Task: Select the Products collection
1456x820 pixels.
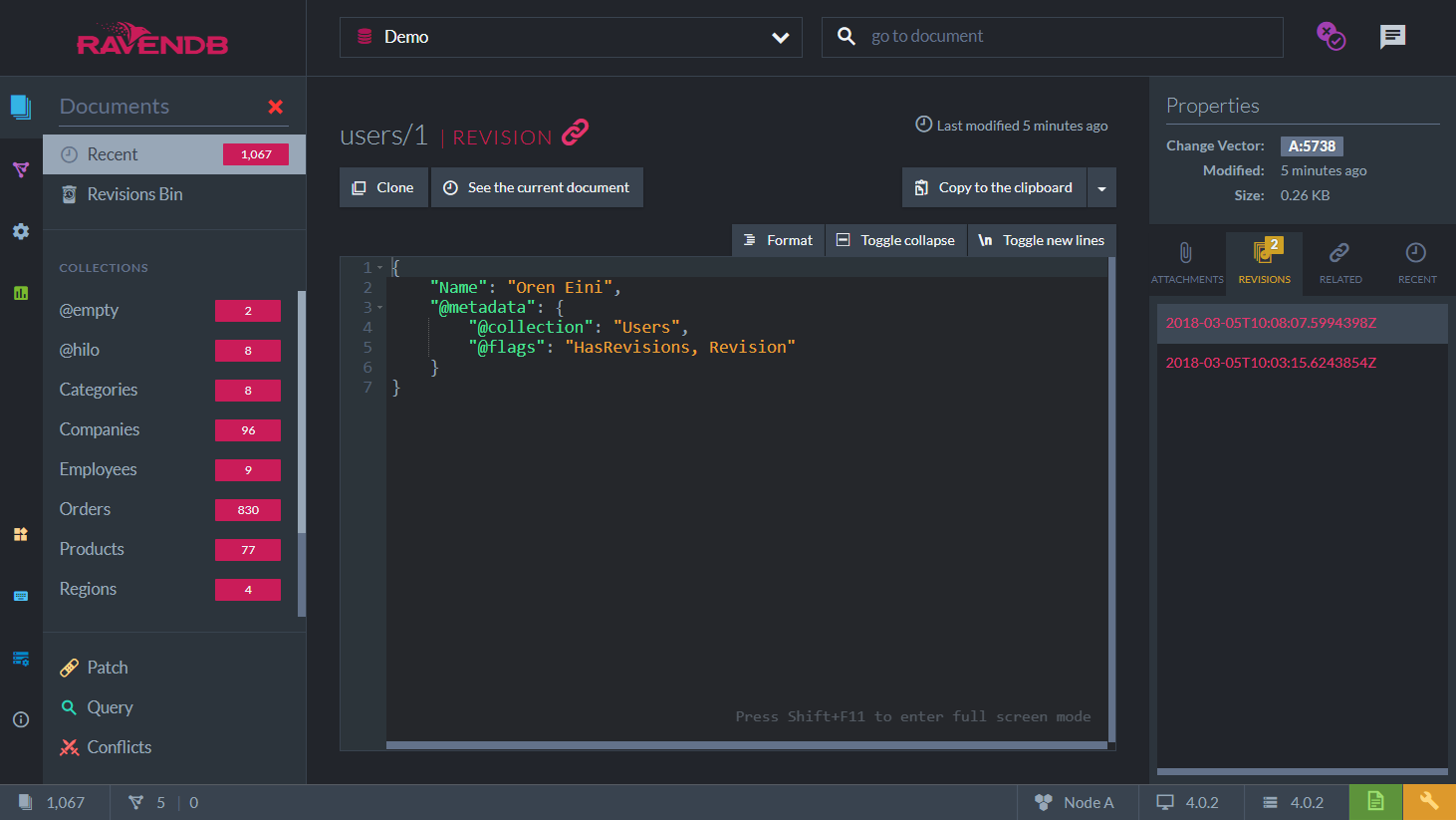Action: pos(169,549)
